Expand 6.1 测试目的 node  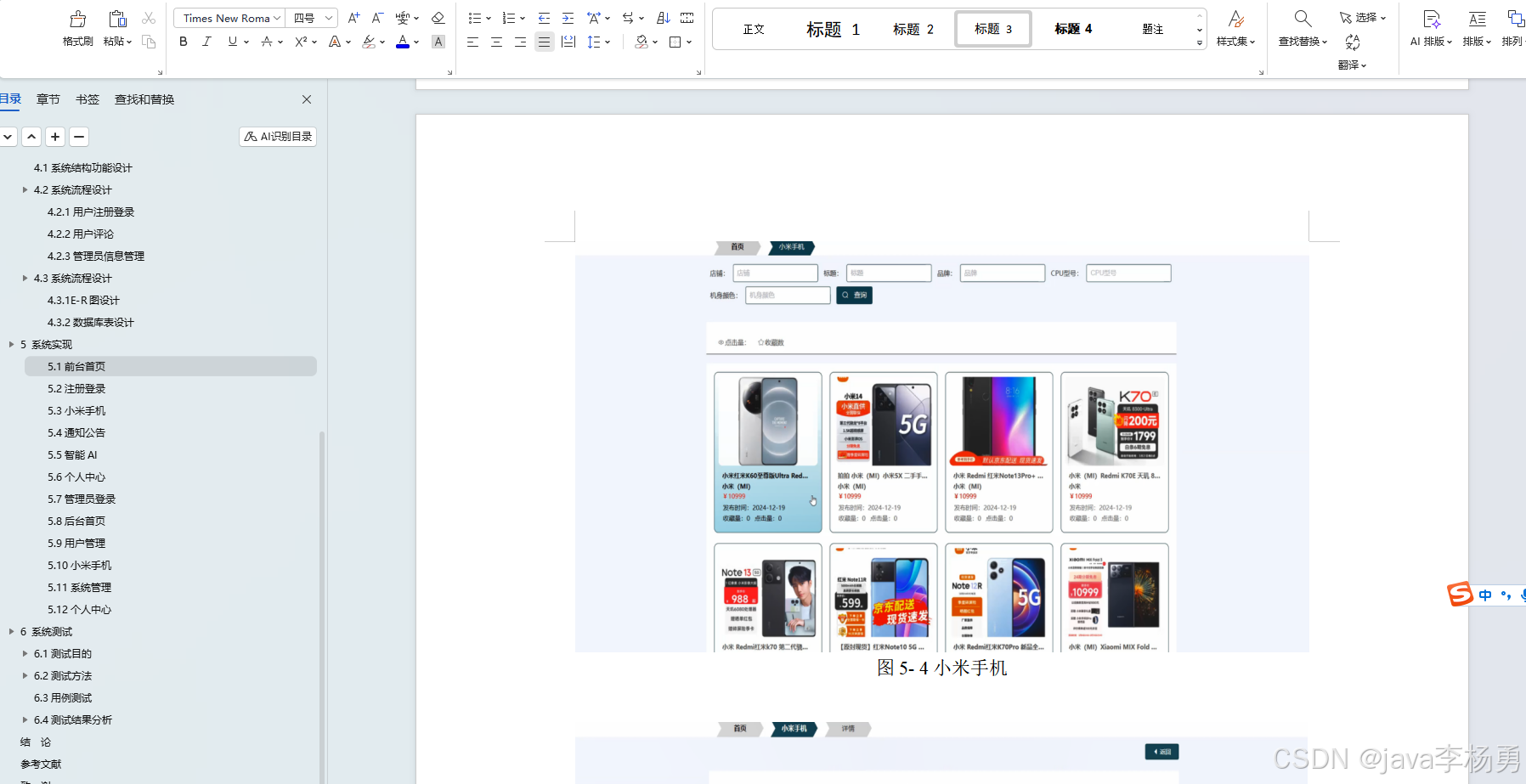(25, 654)
